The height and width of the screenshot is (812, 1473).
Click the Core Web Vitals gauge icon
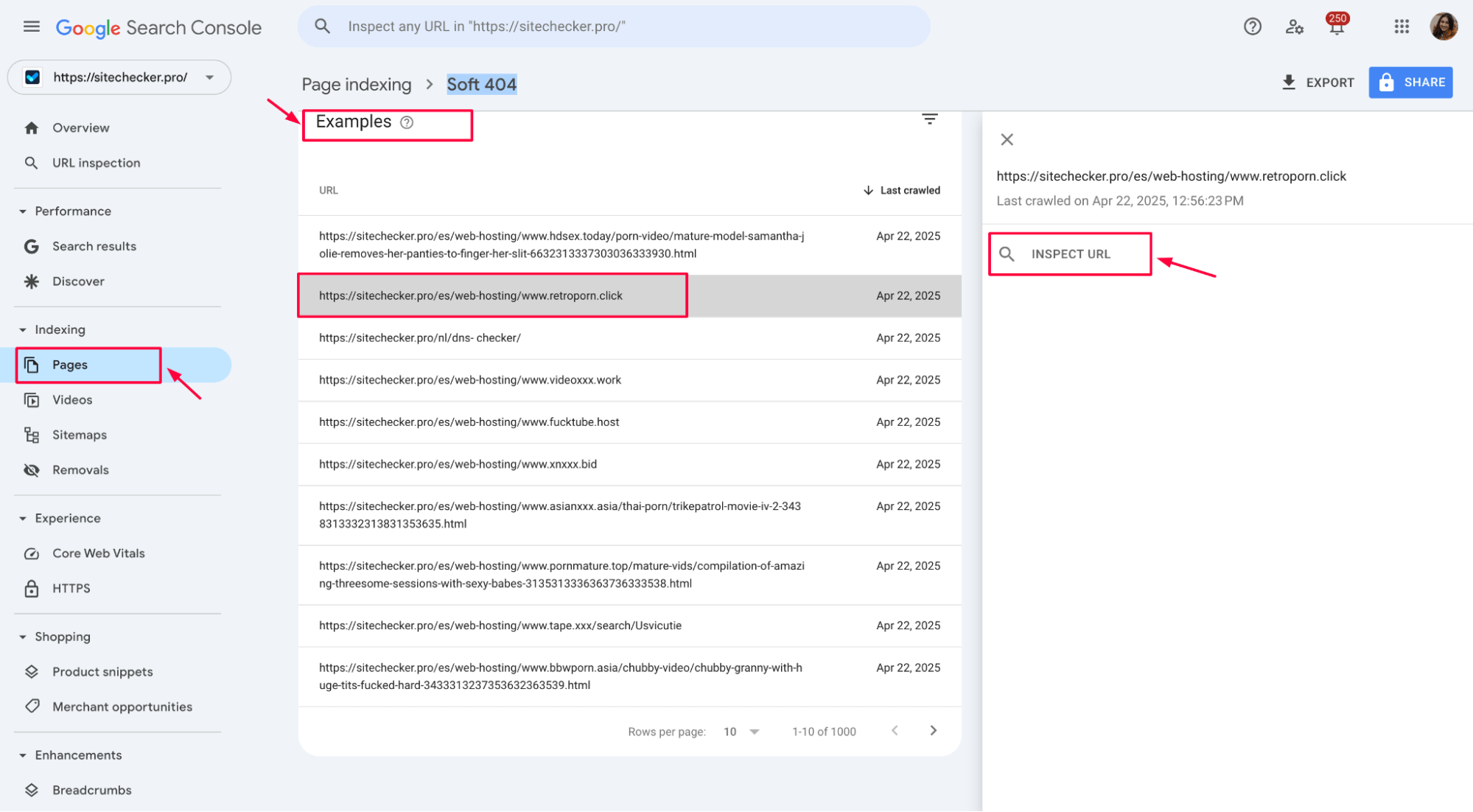[31, 553]
